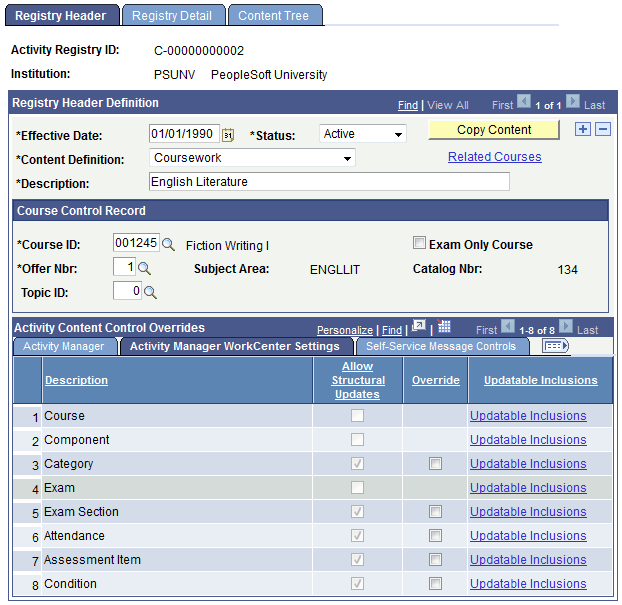
Task: Check Allow Structural Updates for Exam
Action: click(357, 488)
